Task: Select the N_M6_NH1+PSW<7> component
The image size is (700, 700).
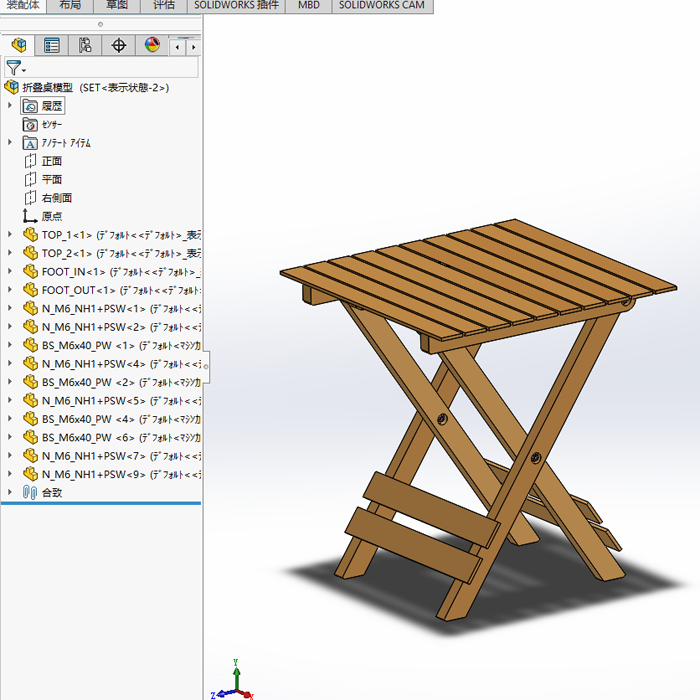Action: (x=112, y=456)
